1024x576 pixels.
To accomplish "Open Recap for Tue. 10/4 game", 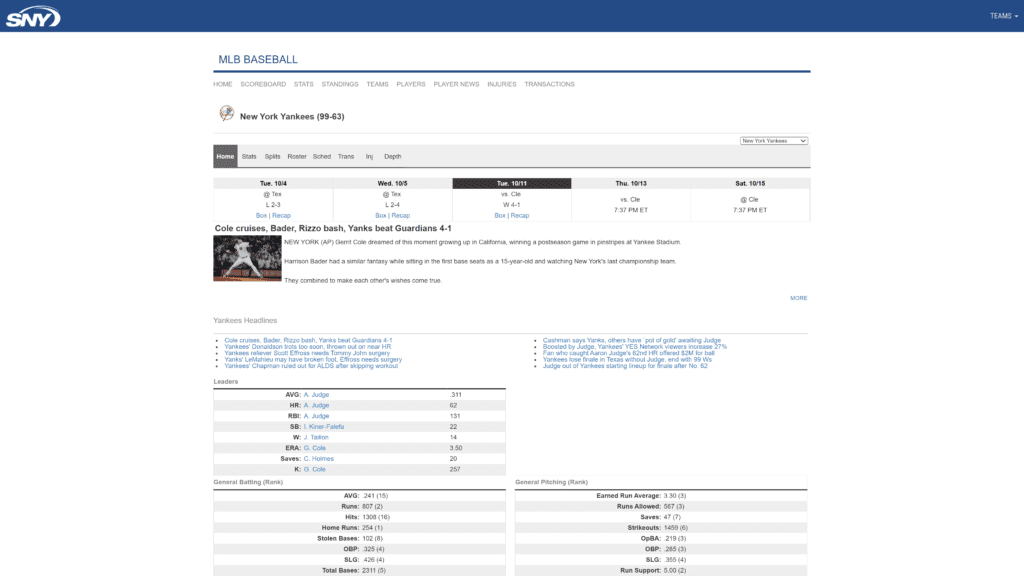I will click(281, 216).
